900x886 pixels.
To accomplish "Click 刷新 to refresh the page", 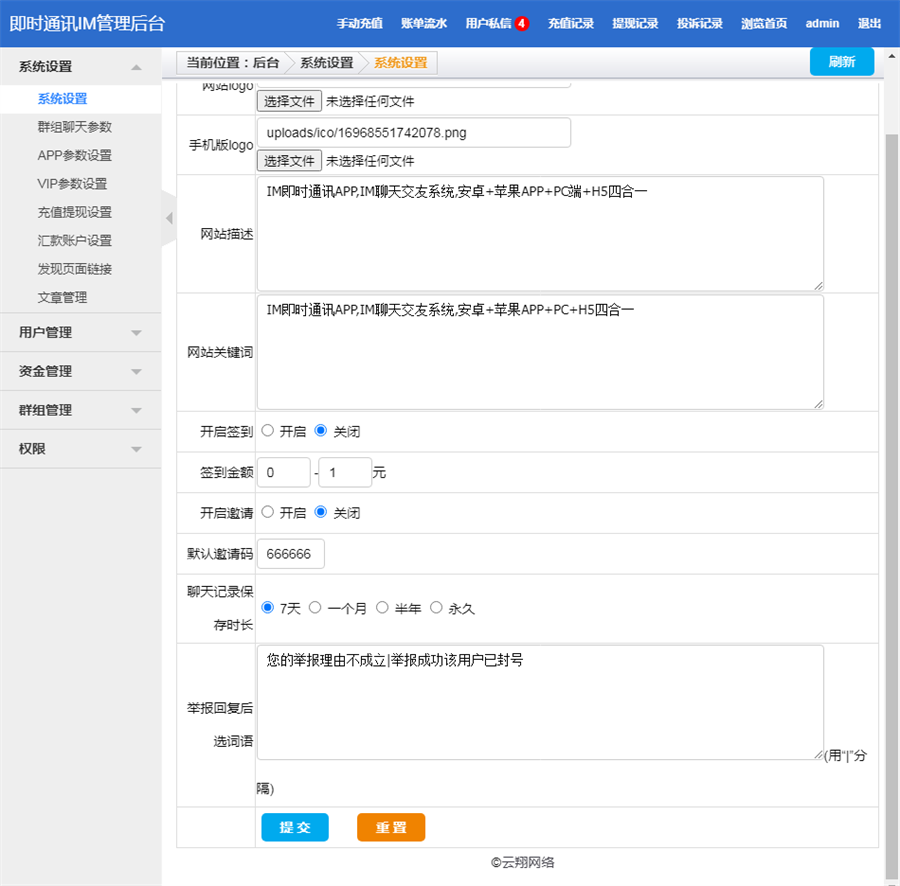I will click(843, 61).
